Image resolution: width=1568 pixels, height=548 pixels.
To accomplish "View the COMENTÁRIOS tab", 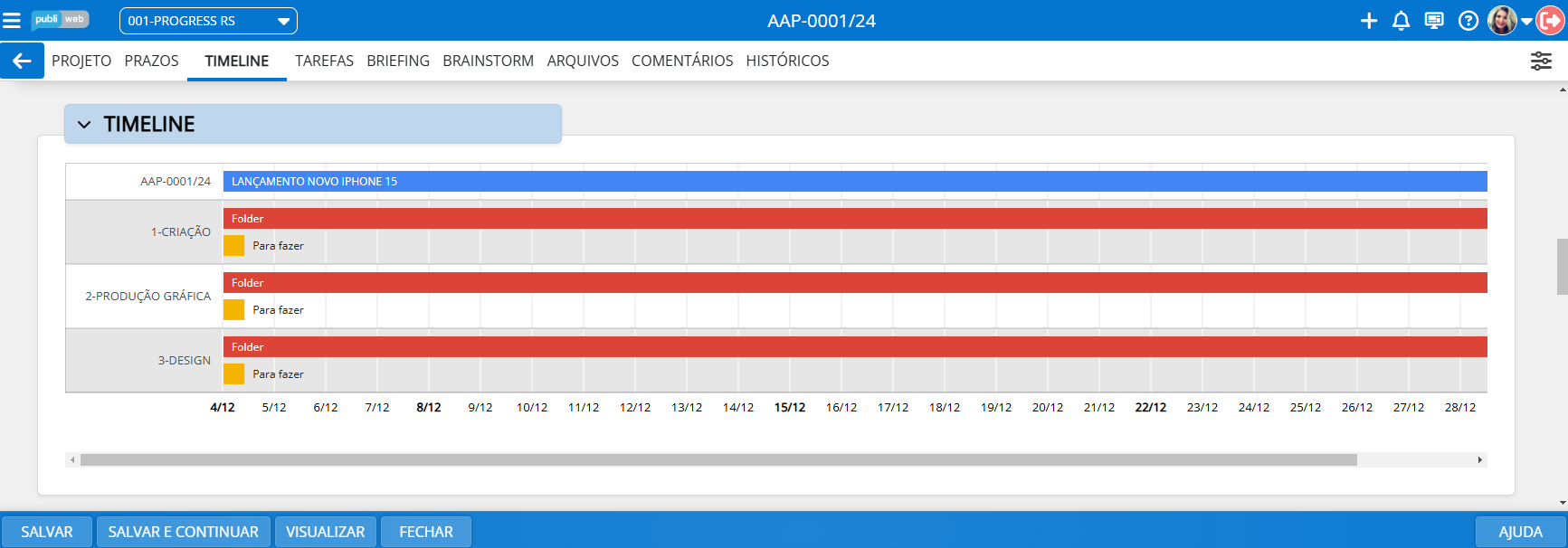I will (x=682, y=61).
